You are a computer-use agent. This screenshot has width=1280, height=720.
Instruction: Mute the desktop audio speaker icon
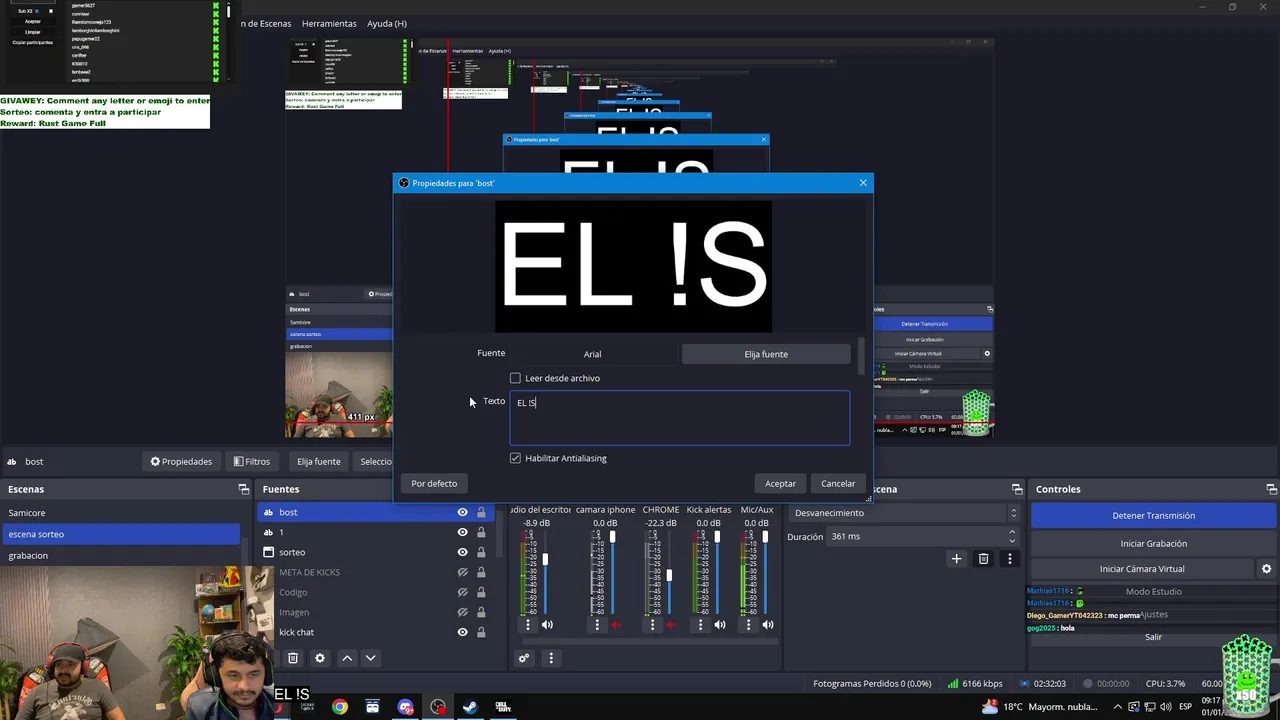coord(547,625)
